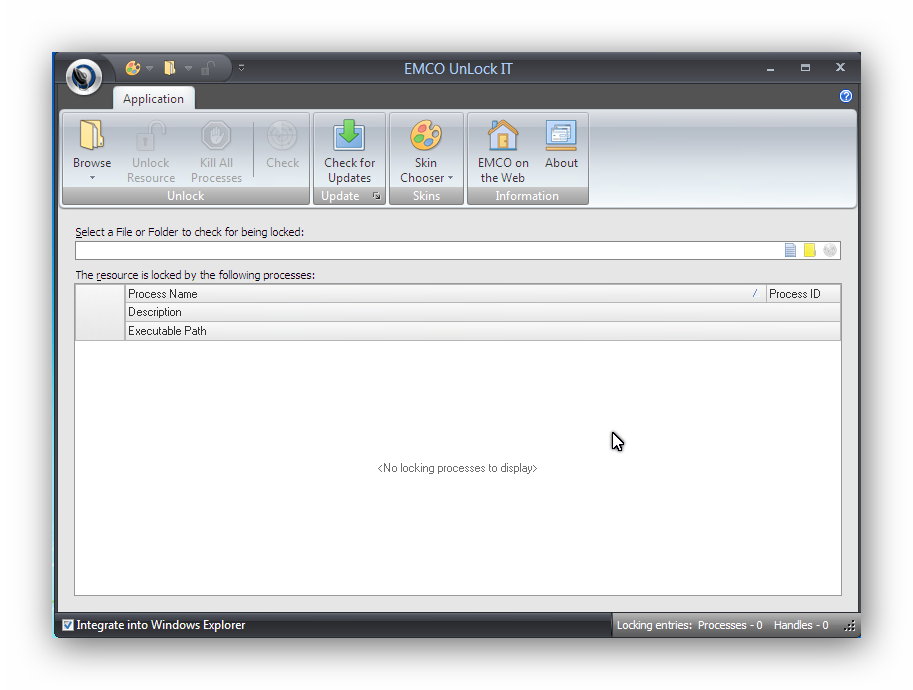Click the file path input field
This screenshot has width=913, height=690.
click(429, 250)
